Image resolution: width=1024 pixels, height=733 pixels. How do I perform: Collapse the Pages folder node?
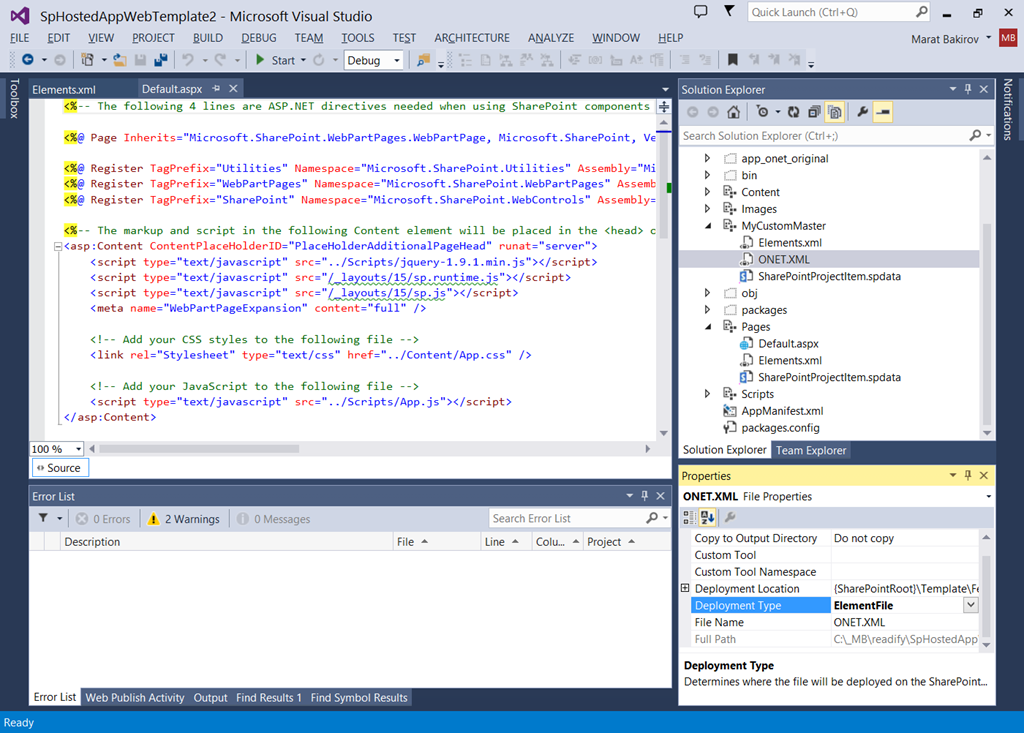[x=707, y=327]
